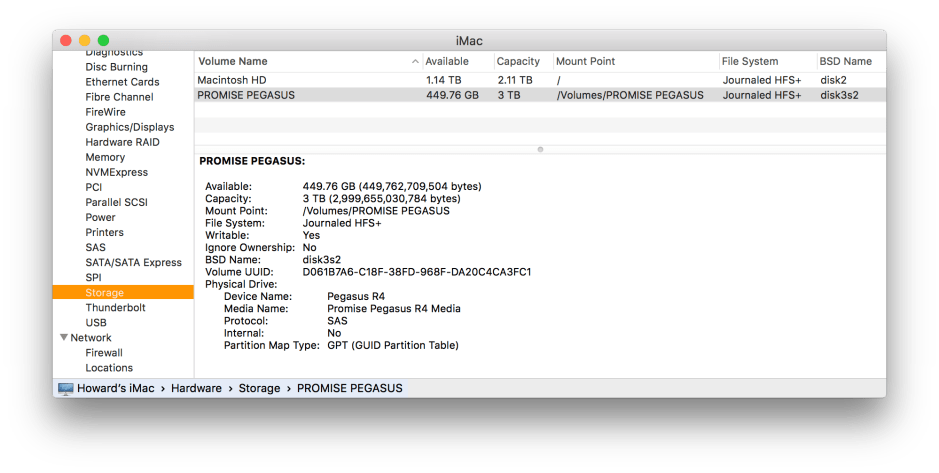Select the Storage sidebar item
The height and width of the screenshot is (473, 939).
click(x=104, y=292)
